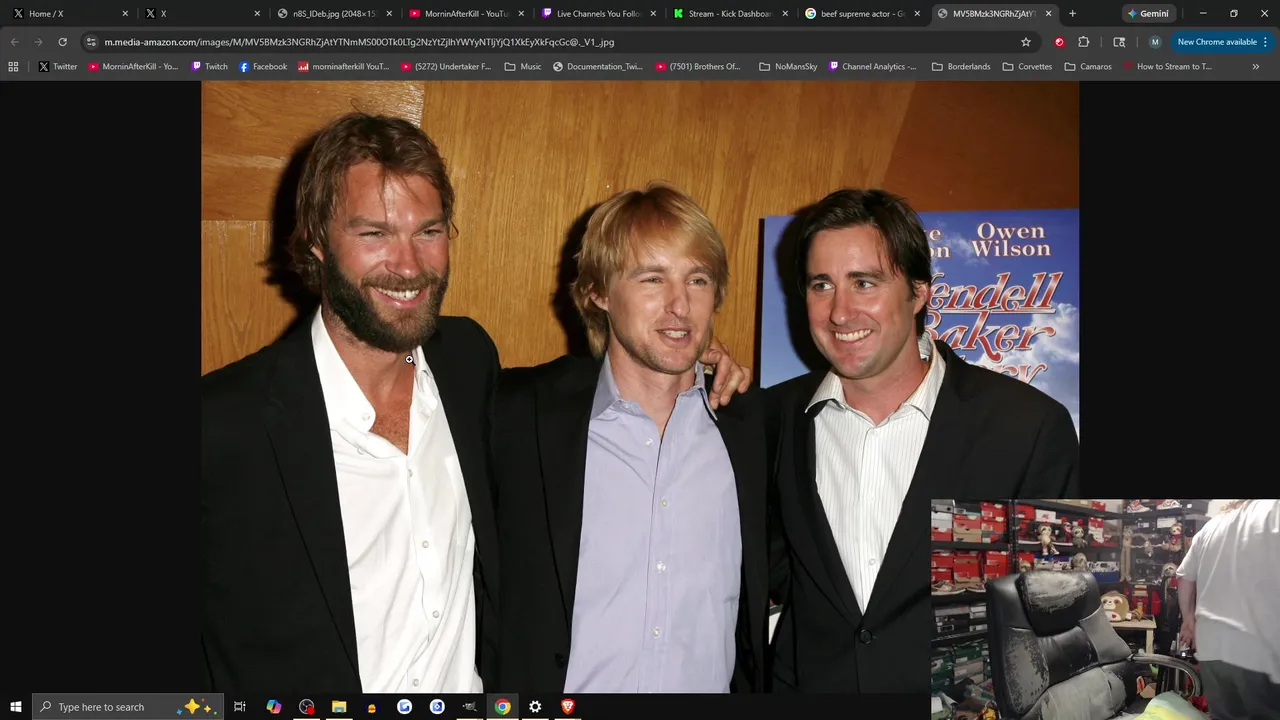The image size is (1280, 720).
Task: Open a new tab with plus button
Action: coord(1072,14)
